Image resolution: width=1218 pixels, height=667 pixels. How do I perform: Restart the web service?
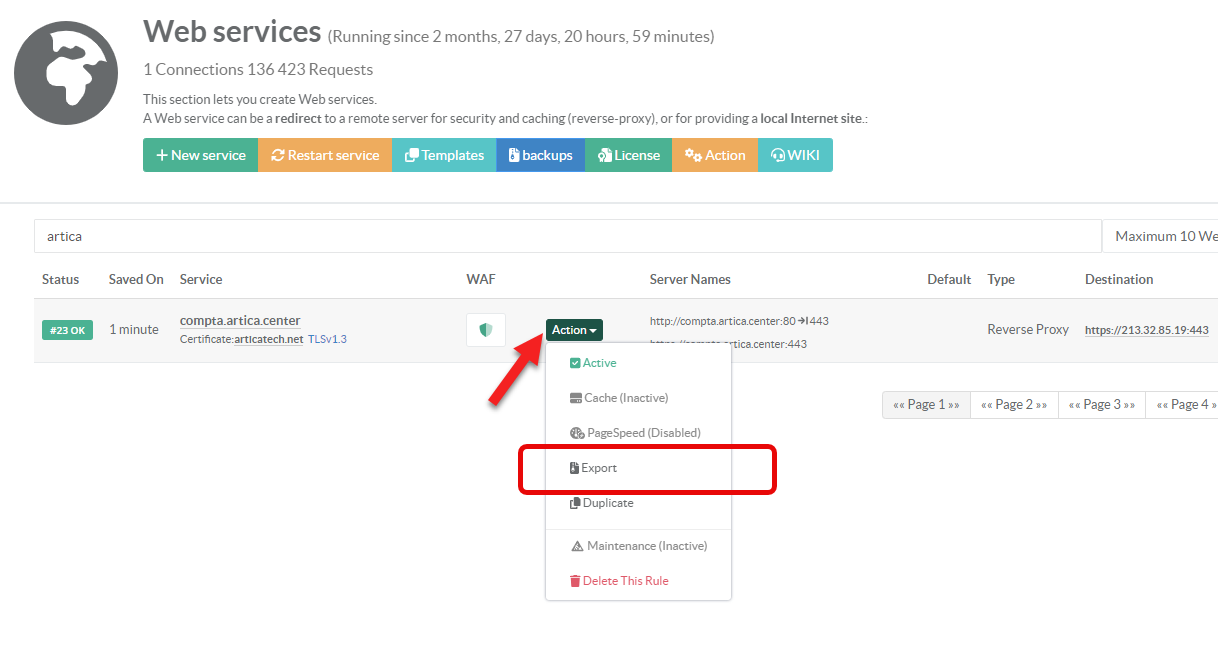325,155
